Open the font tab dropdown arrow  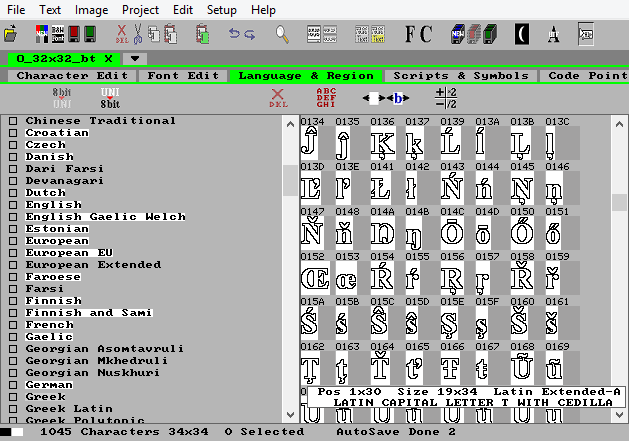(x=135, y=59)
